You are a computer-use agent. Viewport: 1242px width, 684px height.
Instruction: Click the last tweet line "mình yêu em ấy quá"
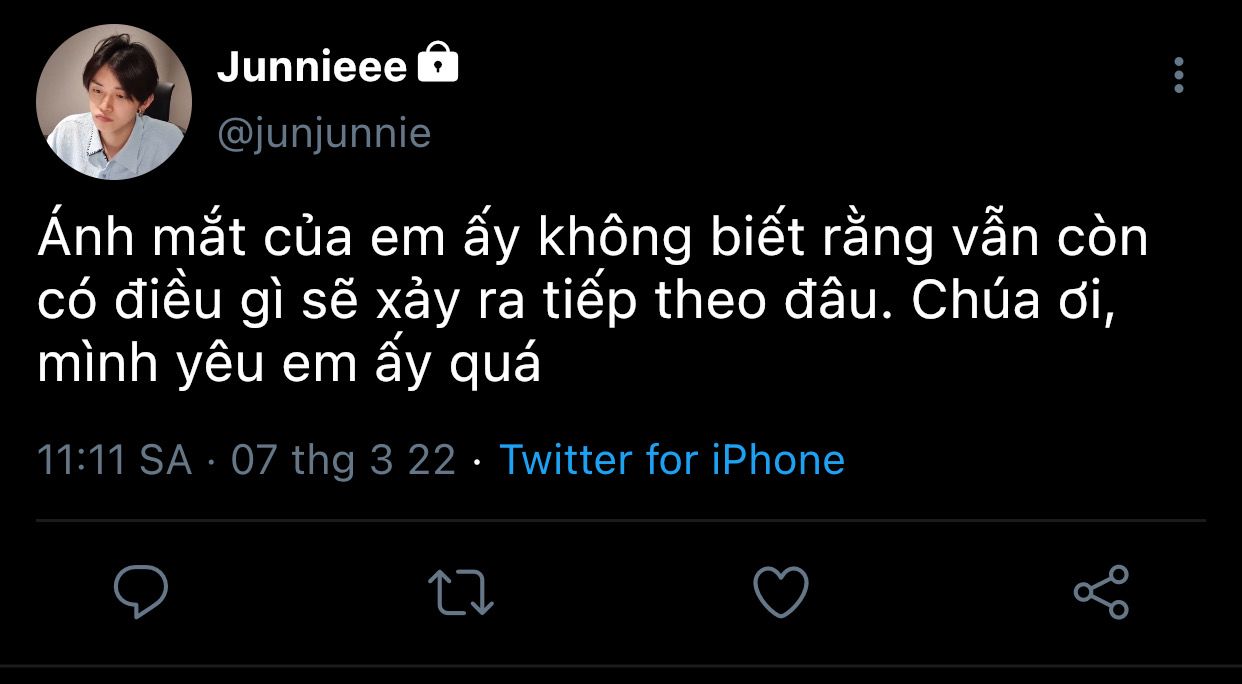click(x=289, y=365)
